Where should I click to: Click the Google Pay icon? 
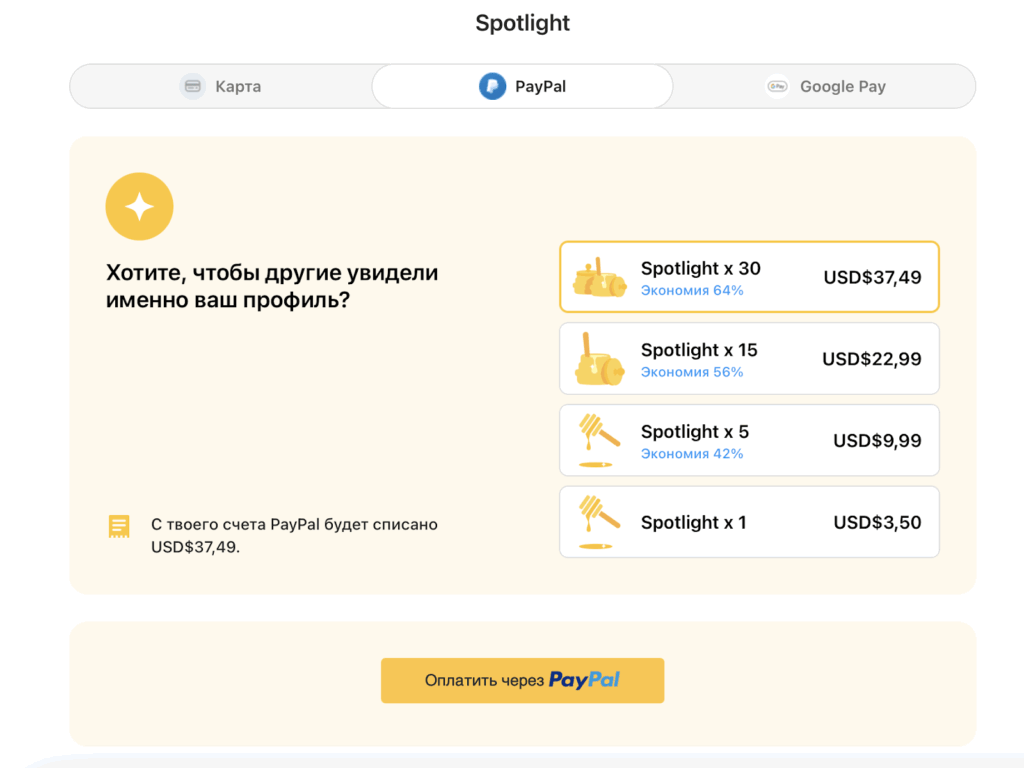coord(777,86)
